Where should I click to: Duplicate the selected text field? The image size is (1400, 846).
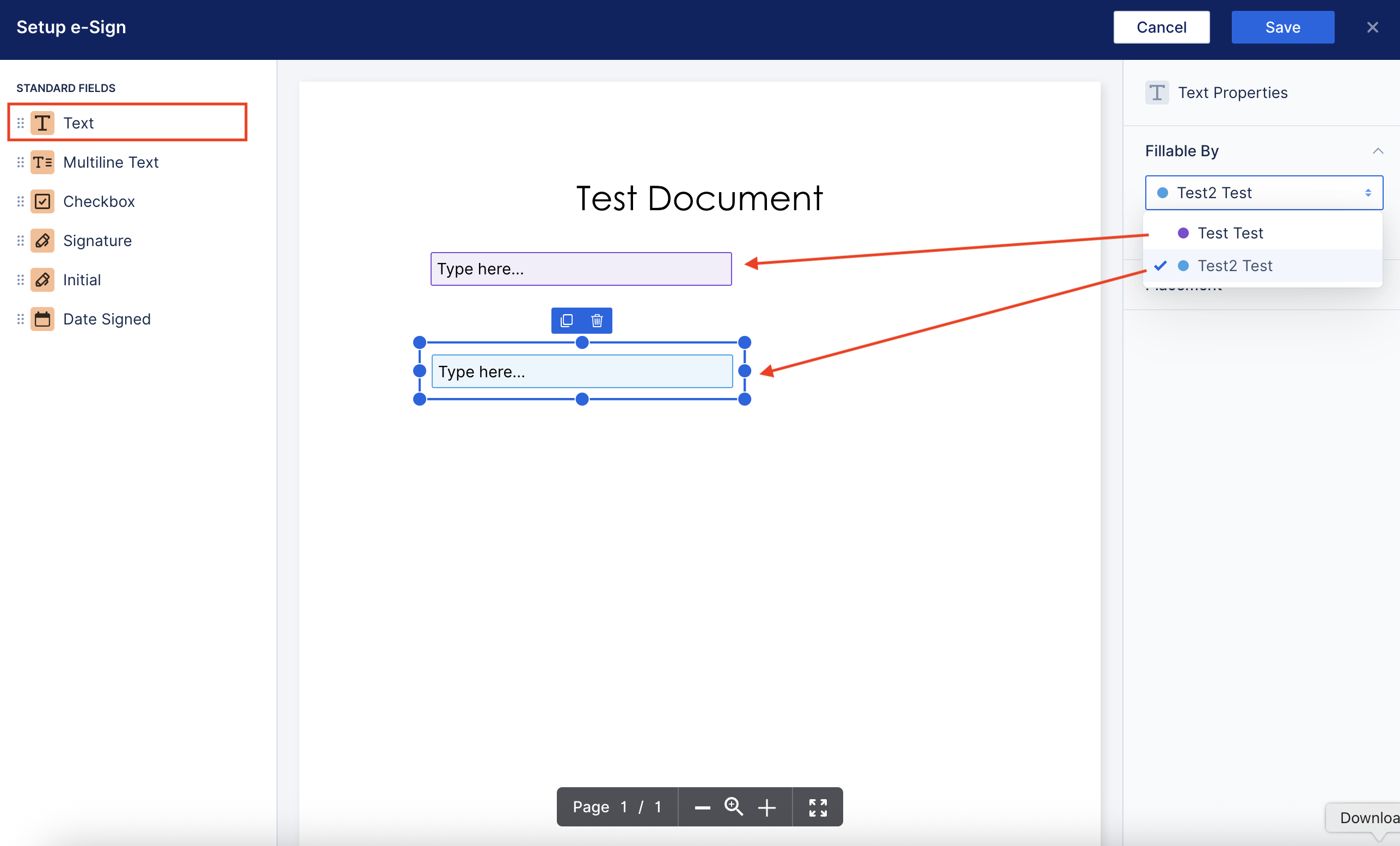click(x=567, y=321)
